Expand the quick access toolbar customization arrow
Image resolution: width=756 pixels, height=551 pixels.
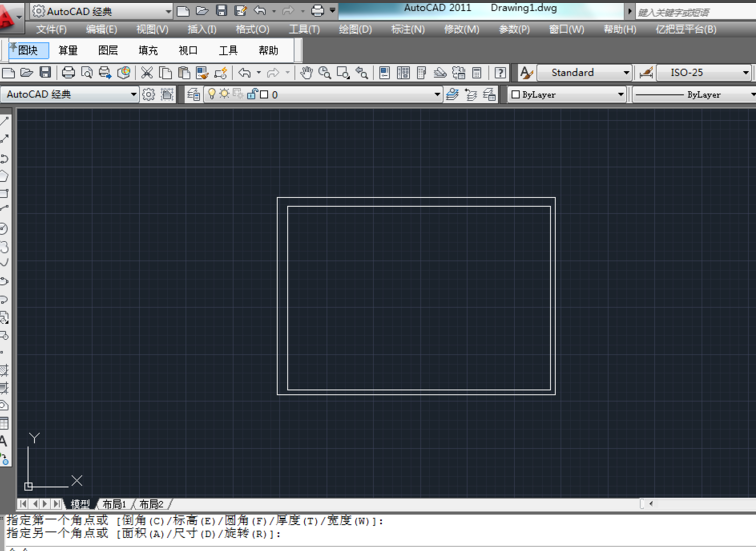[x=333, y=11]
